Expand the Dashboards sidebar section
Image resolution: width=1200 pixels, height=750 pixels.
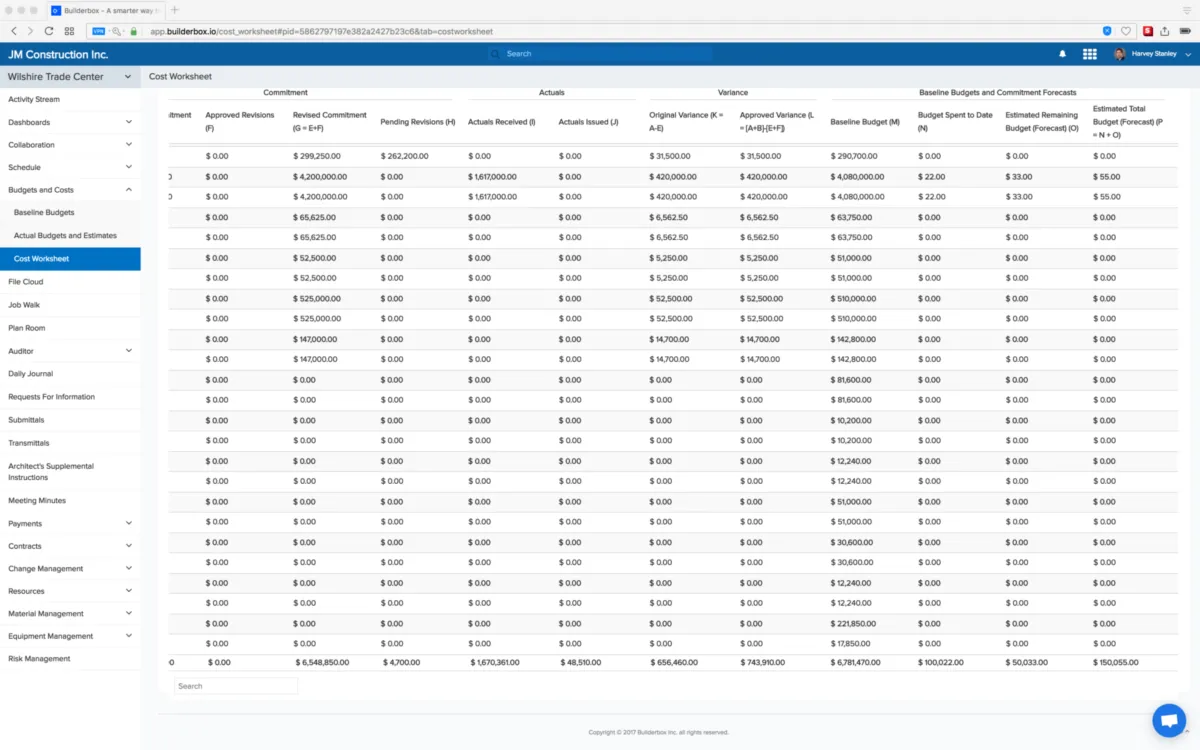point(129,122)
